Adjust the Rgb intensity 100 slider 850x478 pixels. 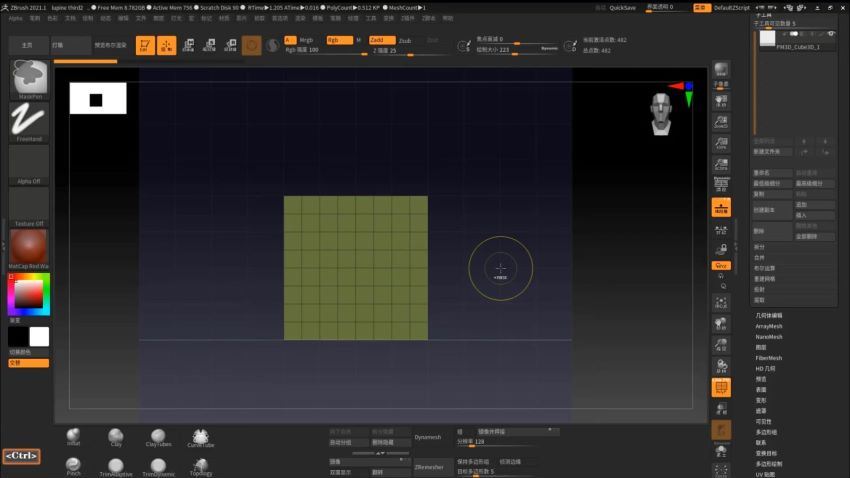[x=326, y=50]
